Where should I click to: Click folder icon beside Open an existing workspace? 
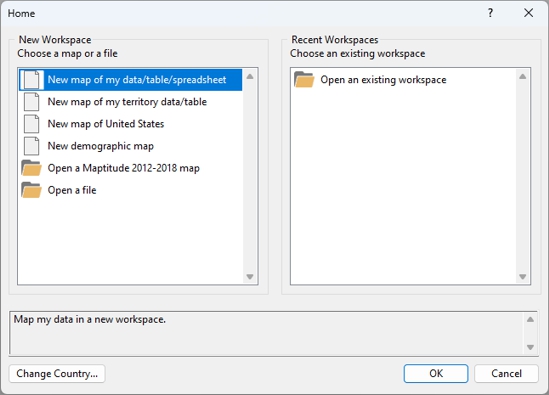pos(304,79)
